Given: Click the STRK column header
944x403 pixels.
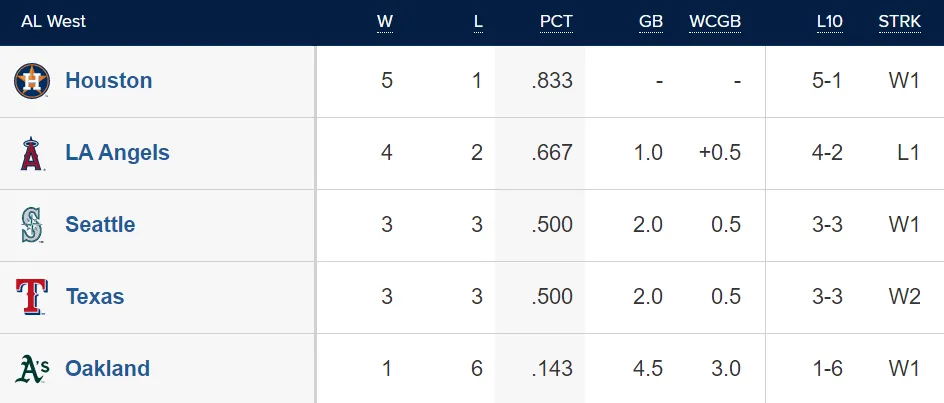Looking at the screenshot, I should tap(899, 22).
